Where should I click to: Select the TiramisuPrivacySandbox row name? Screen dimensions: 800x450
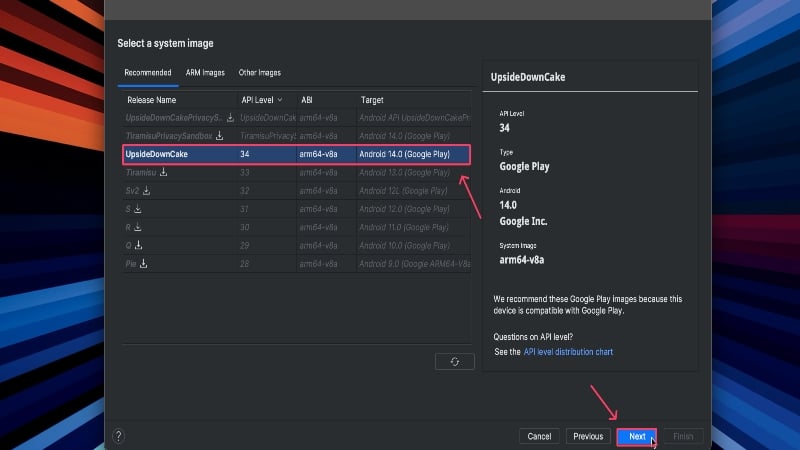click(x=169, y=136)
